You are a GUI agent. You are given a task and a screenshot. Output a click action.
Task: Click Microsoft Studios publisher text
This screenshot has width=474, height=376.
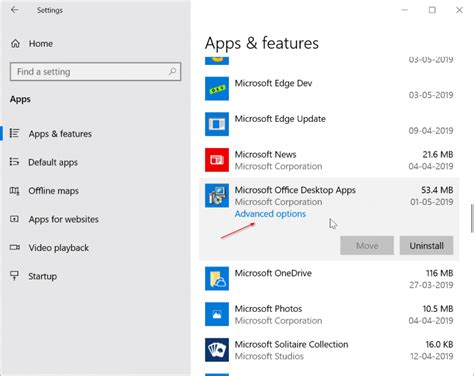pos(269,356)
